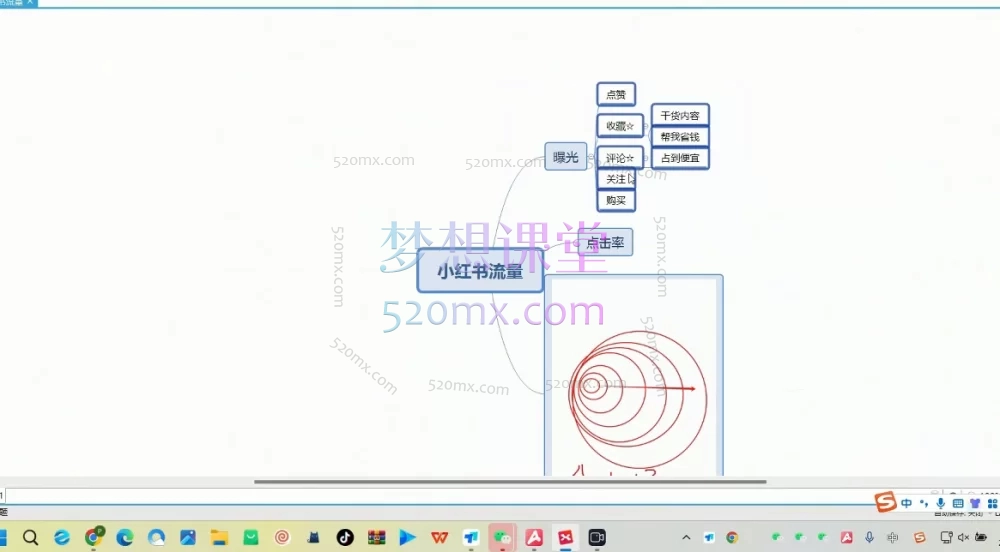This screenshot has width=1000, height=552.
Task: Open WinRAR archive icon in taskbar
Action: pos(376,538)
